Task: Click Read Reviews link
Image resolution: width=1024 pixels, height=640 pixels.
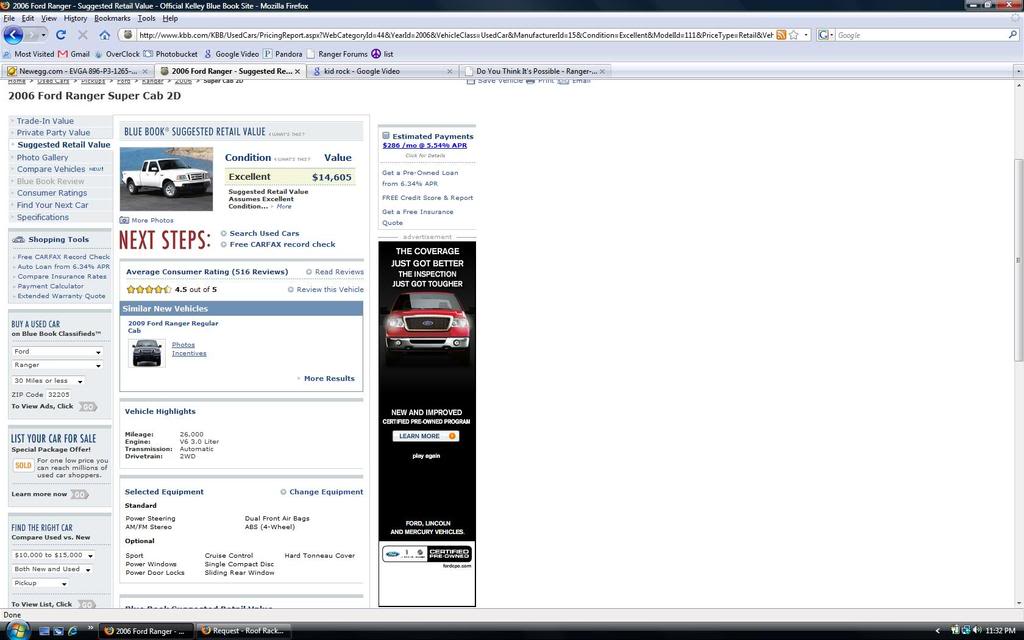Action: point(339,272)
